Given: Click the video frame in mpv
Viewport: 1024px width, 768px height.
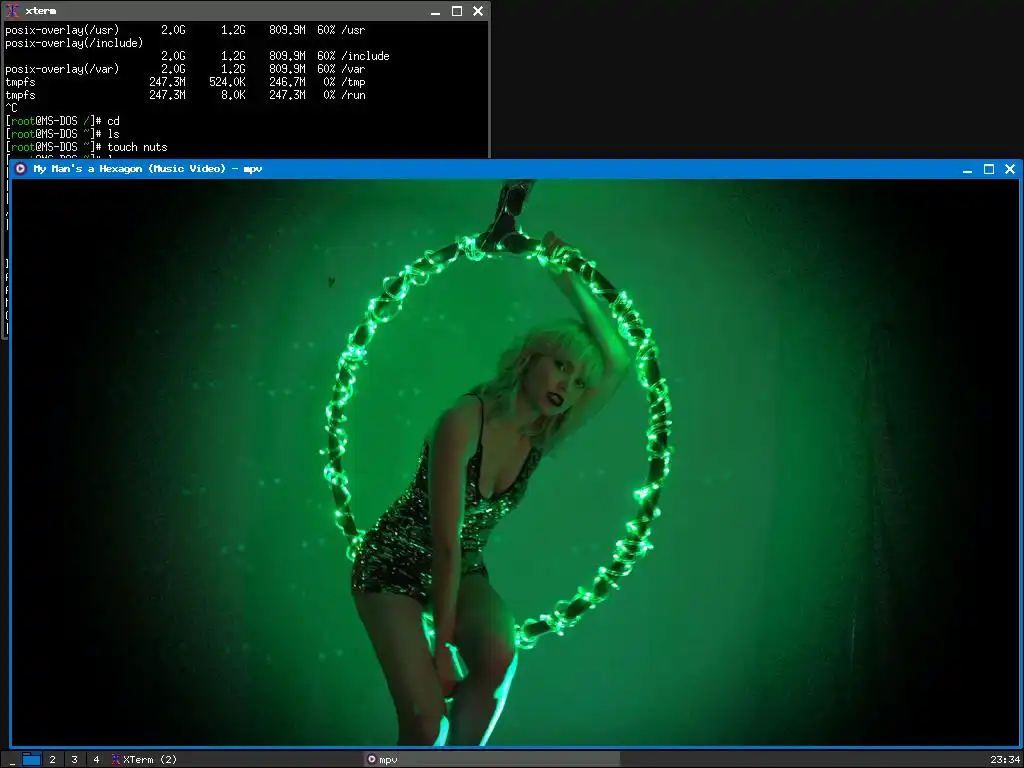Looking at the screenshot, I should tap(515, 462).
